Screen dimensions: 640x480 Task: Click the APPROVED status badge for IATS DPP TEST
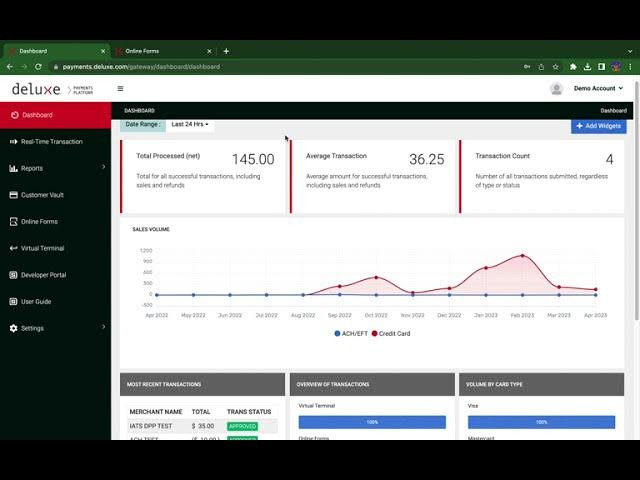242,426
